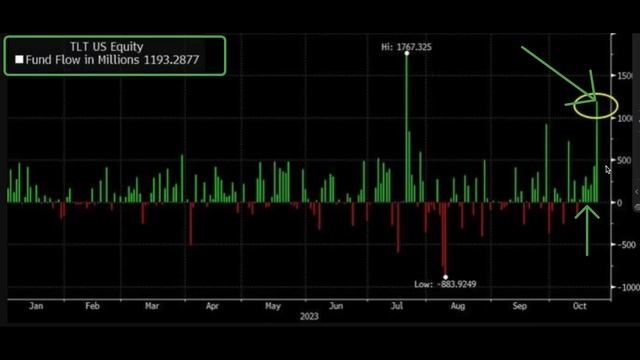Click the Sep label on the time axis
640x360 pixels.
[520, 306]
